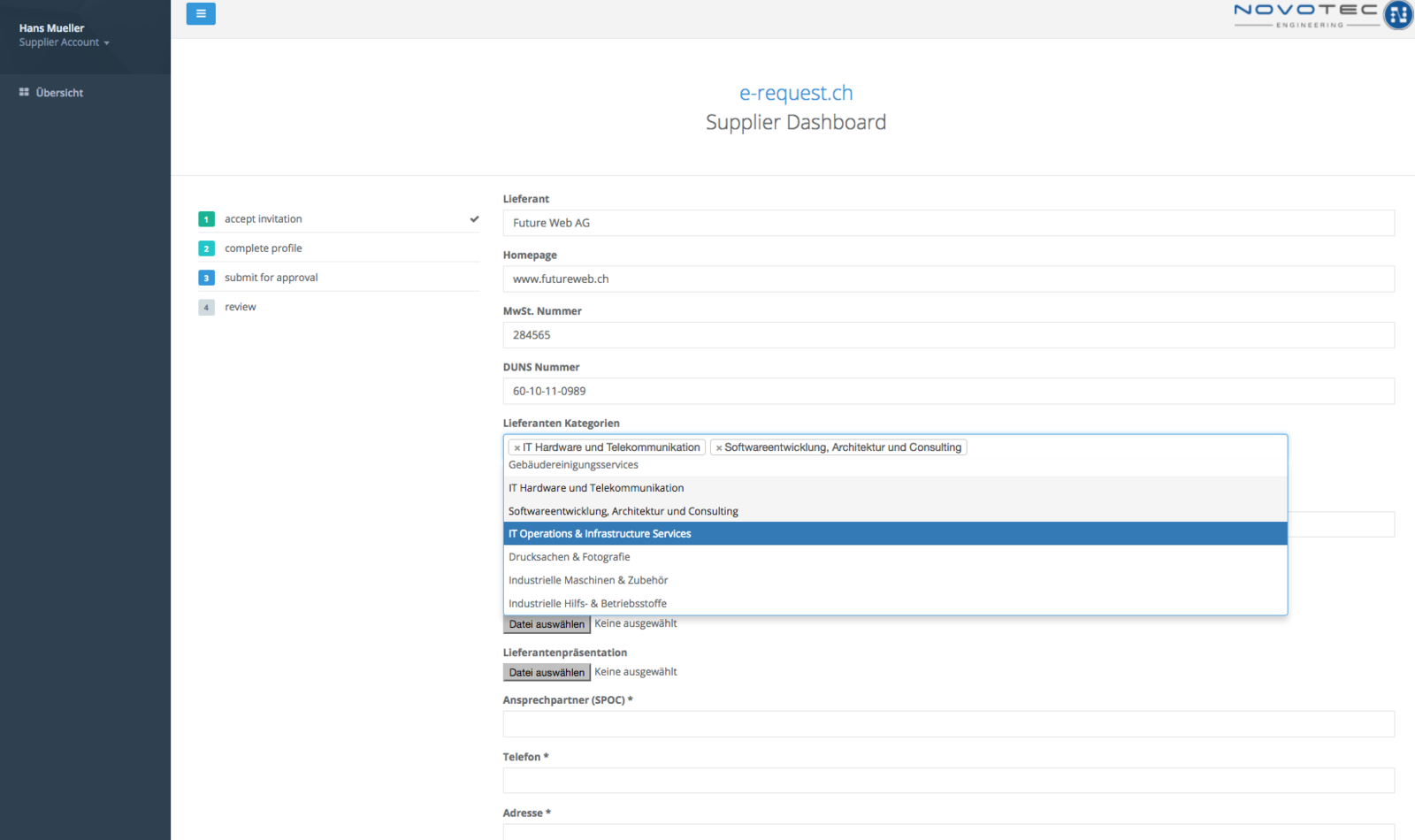Image resolution: width=1415 pixels, height=840 pixels.
Task: Click into the Telefon input field
Action: click(948, 781)
